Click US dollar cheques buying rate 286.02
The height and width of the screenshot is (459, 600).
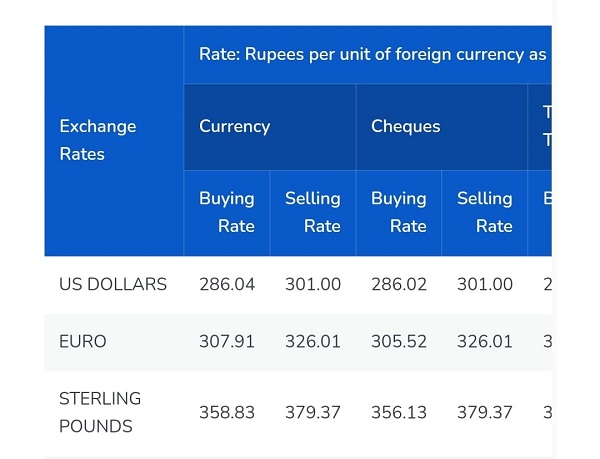pos(399,285)
